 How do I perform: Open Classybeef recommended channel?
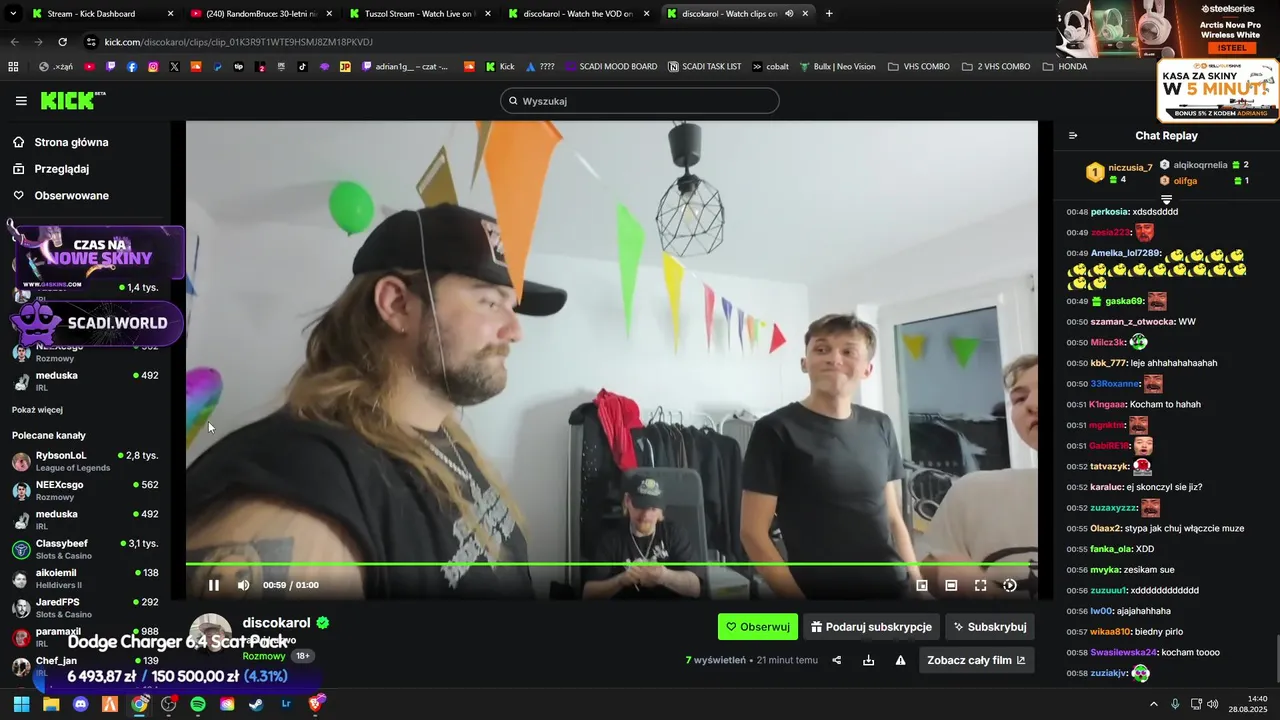tap(85, 549)
